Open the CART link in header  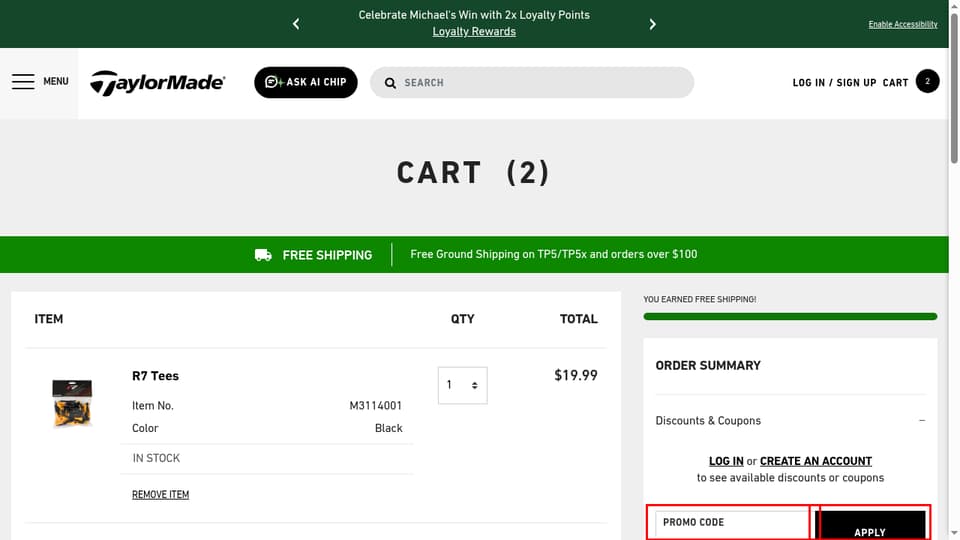(895, 83)
